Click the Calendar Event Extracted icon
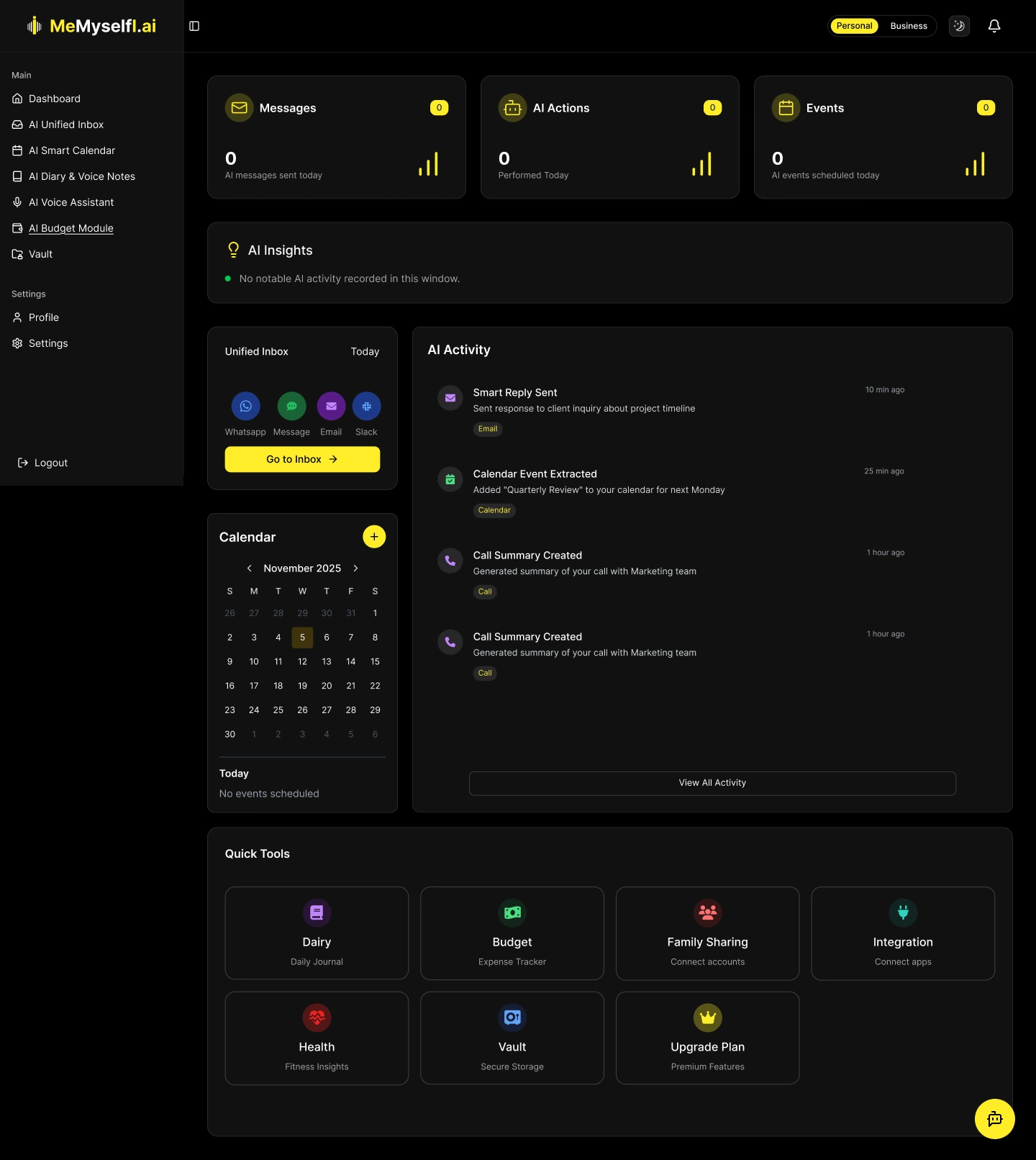The image size is (1036, 1160). [x=450, y=479]
